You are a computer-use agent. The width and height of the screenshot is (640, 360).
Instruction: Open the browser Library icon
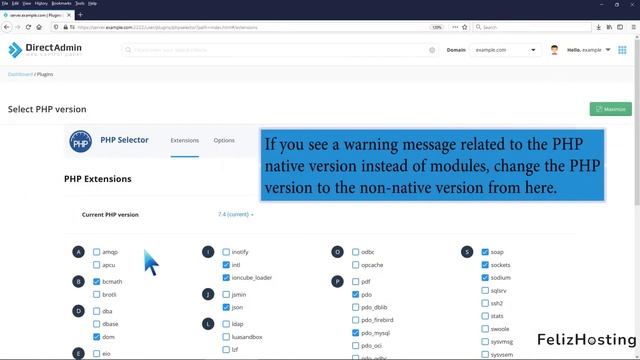(x=609, y=27)
